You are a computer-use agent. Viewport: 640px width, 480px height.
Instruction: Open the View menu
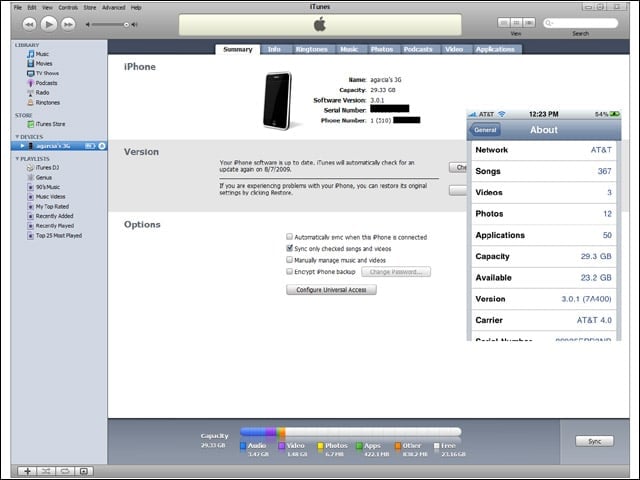point(47,7)
